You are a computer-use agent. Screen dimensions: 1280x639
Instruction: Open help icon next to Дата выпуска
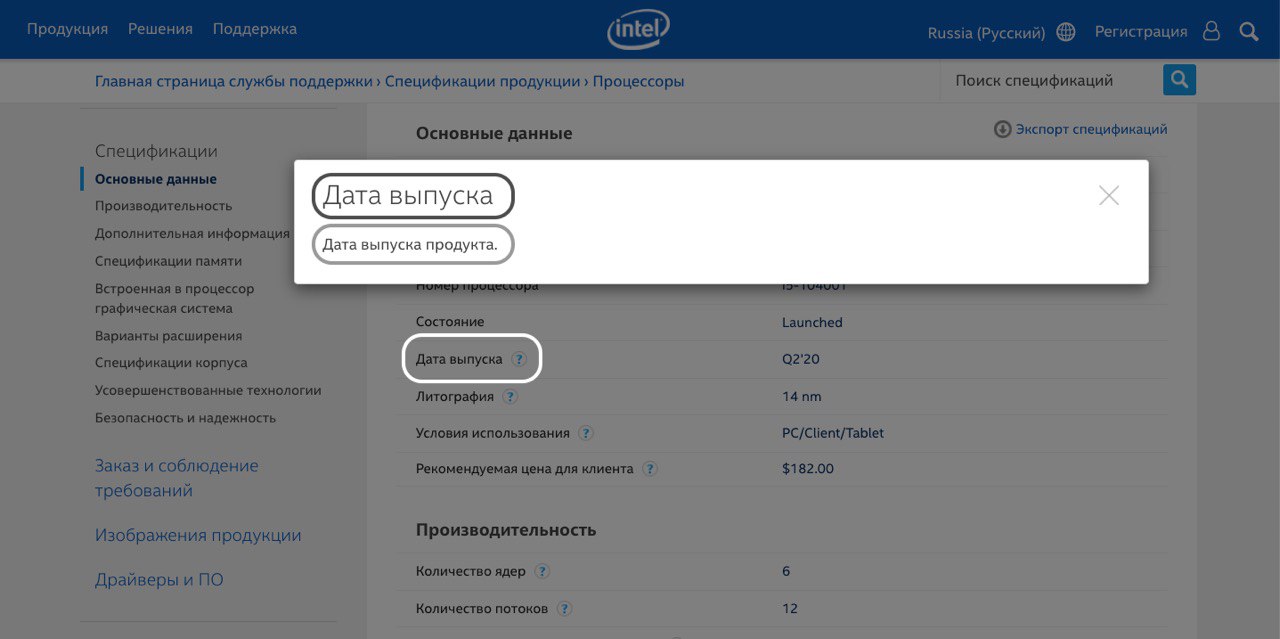pos(518,359)
